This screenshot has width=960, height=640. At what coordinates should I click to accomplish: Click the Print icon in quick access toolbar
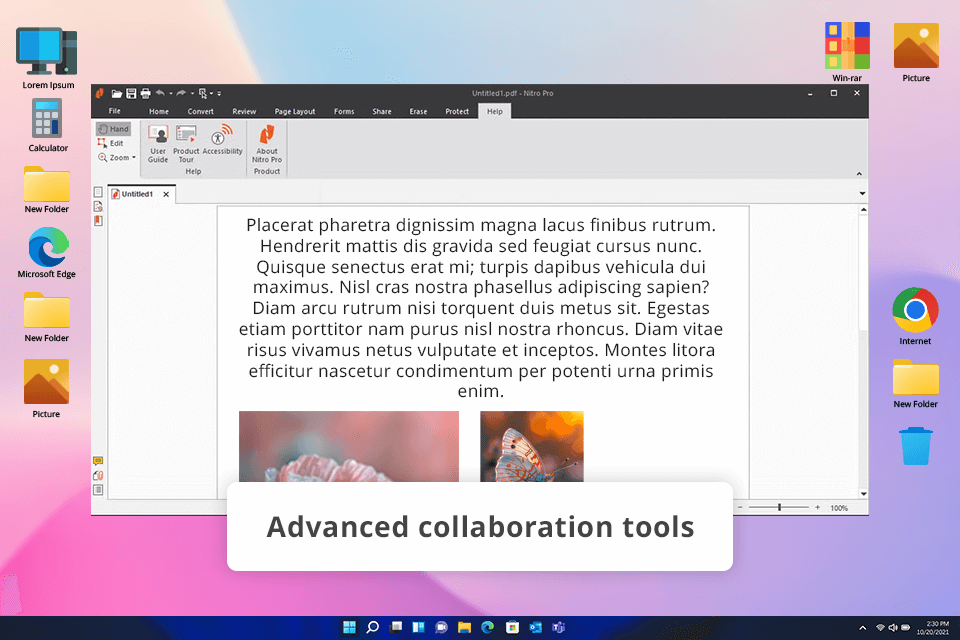pyautogui.click(x=146, y=94)
